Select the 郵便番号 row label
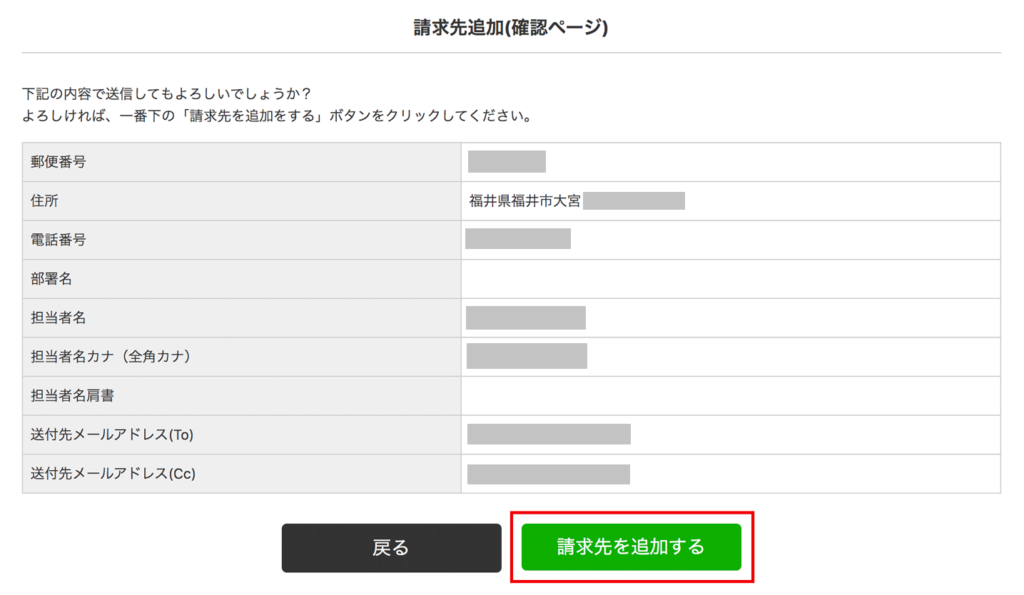1024x595 pixels. point(58,162)
